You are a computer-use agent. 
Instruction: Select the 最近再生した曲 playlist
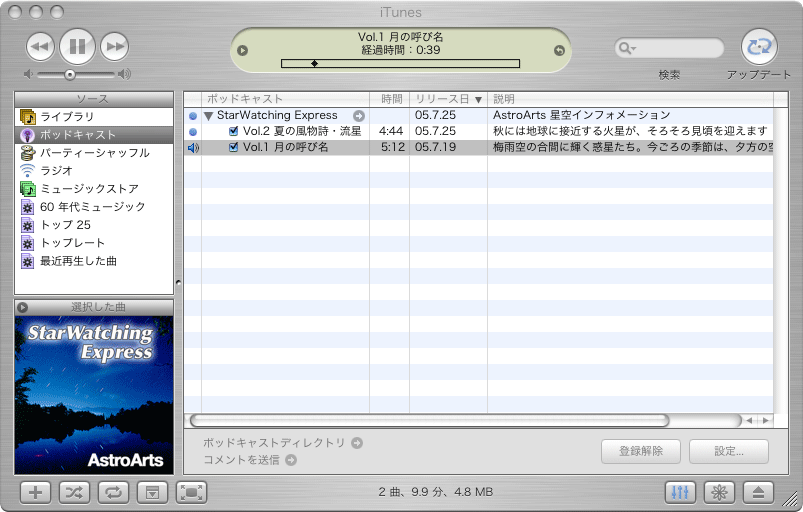tap(94, 261)
